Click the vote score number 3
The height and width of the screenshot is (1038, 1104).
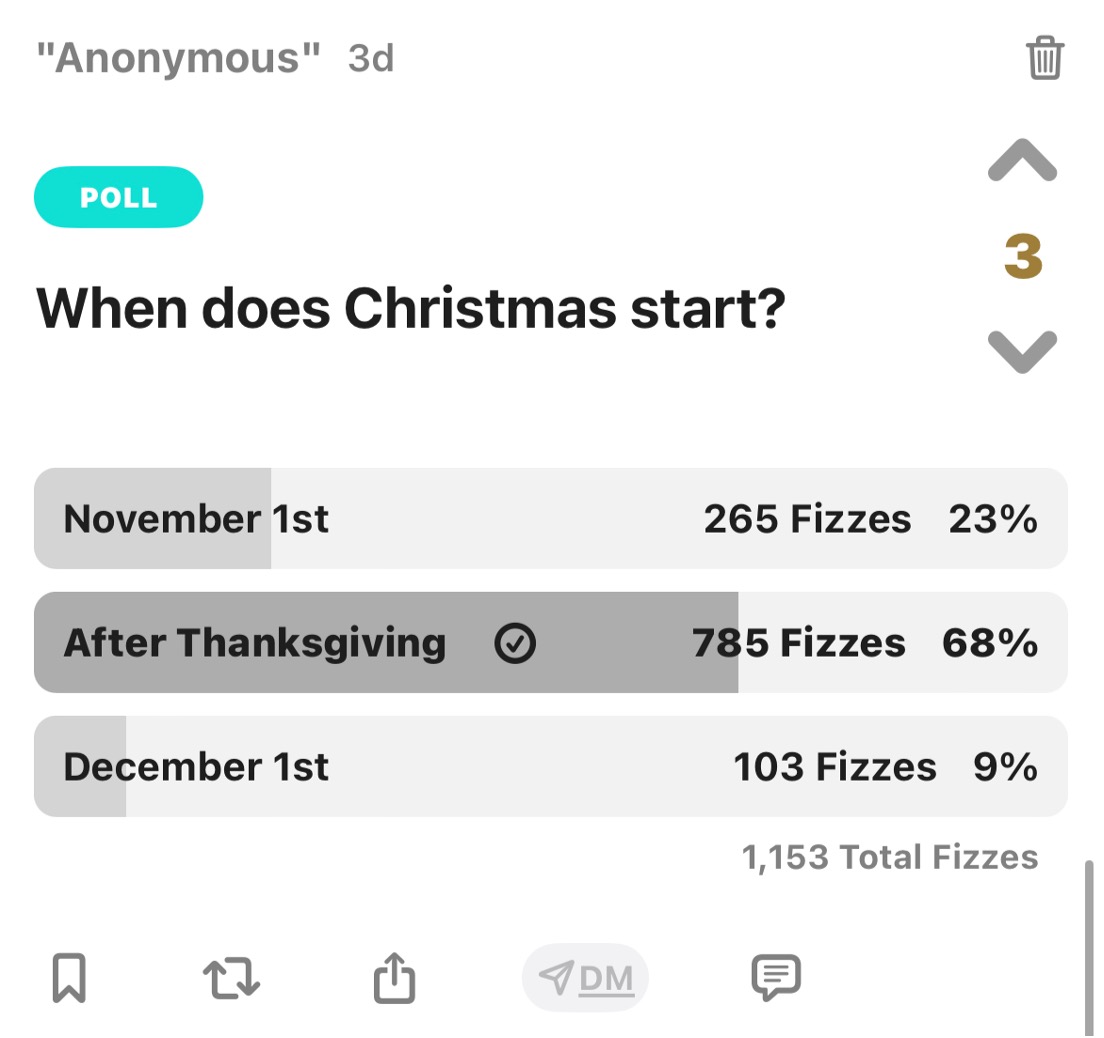pyautogui.click(x=1023, y=256)
